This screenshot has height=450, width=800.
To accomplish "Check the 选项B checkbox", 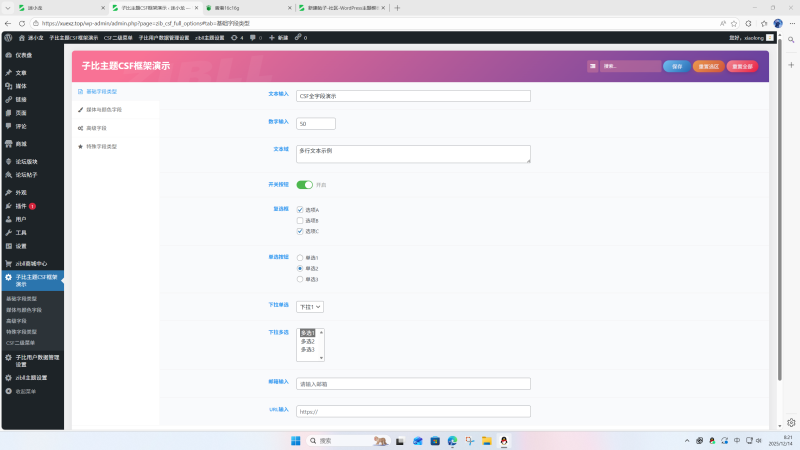I will (x=300, y=220).
